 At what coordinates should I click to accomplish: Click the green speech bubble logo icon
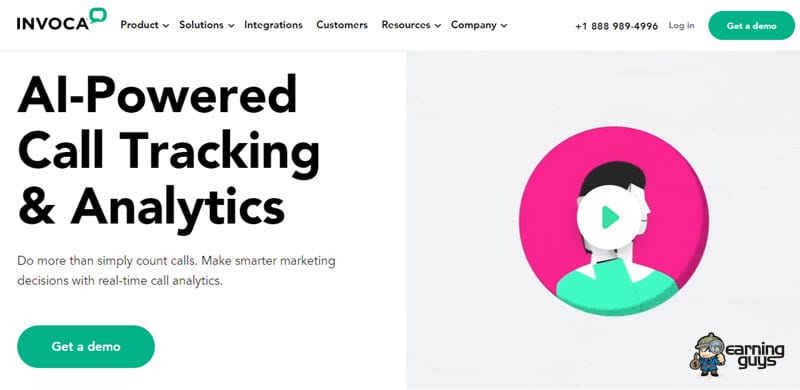[97, 15]
